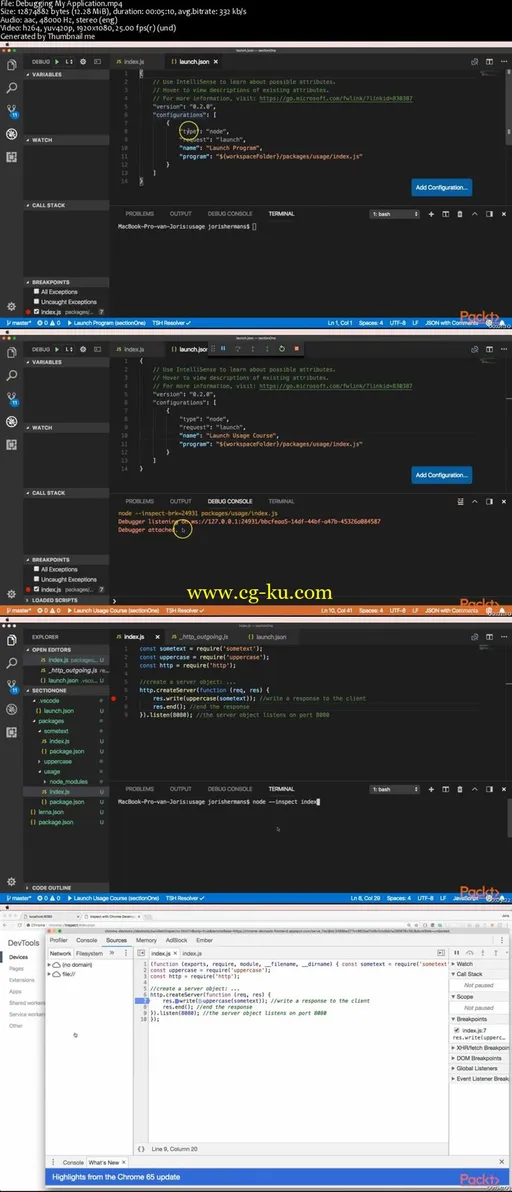Open the settings gear beside Explorer sidebar

(11, 882)
